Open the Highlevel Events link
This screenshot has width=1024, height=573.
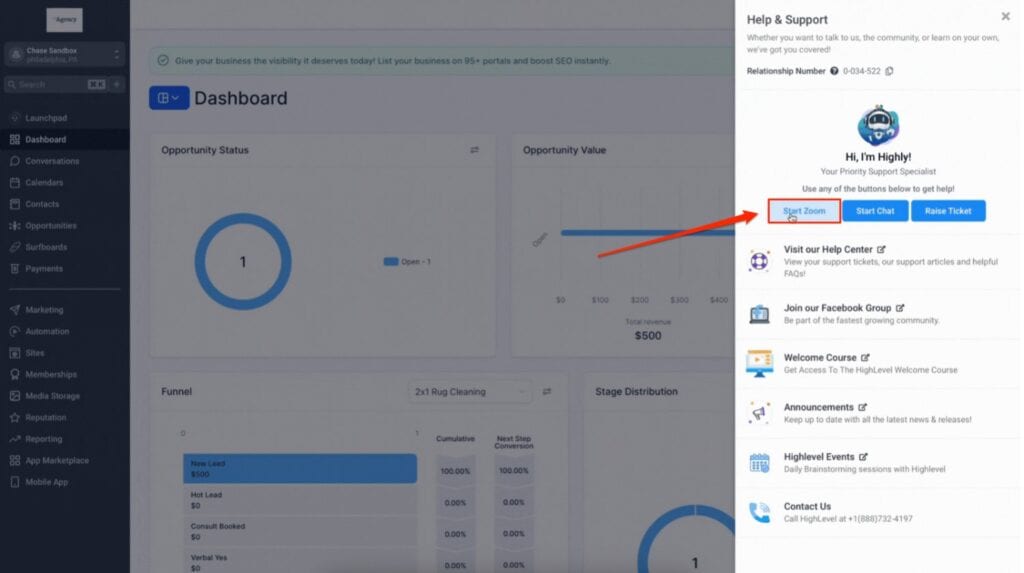click(x=825, y=457)
